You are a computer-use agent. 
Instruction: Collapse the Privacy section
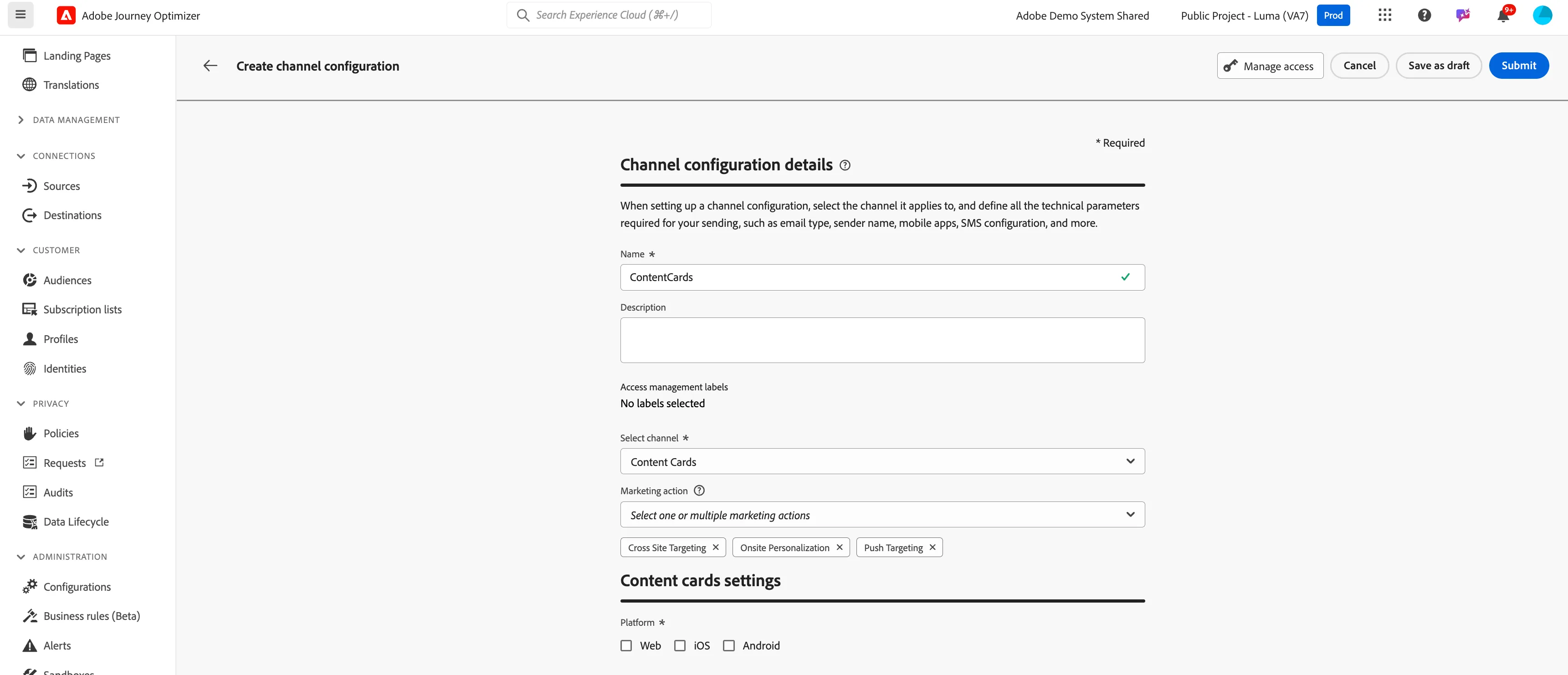pos(20,404)
